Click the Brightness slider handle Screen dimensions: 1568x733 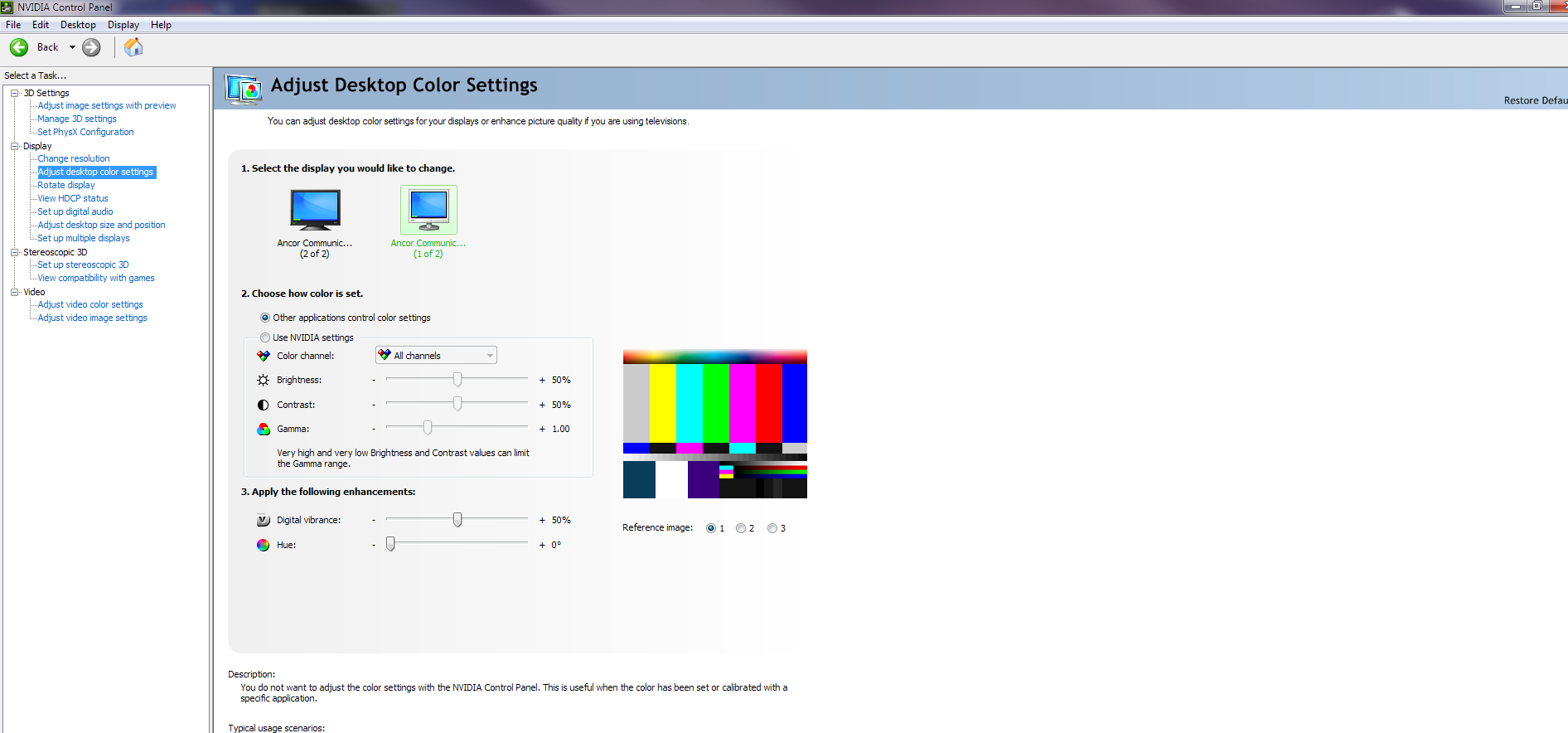pos(457,380)
